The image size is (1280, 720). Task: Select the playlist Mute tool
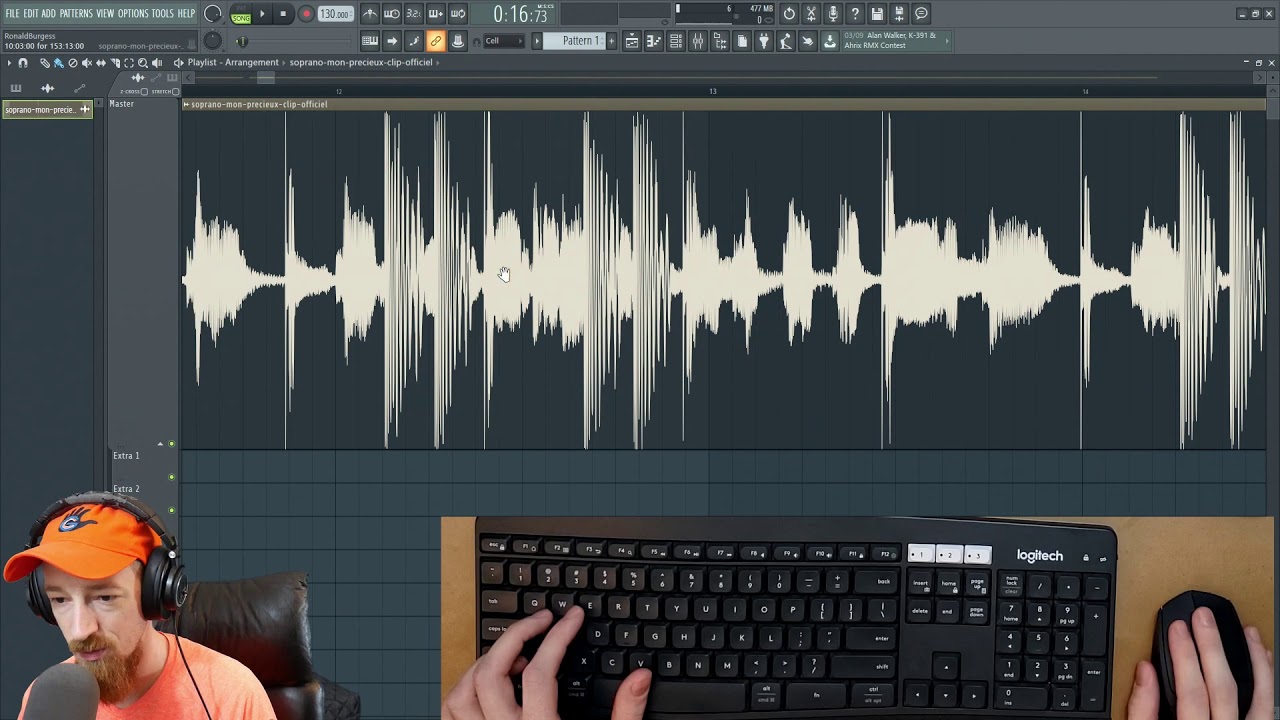pos(87,63)
